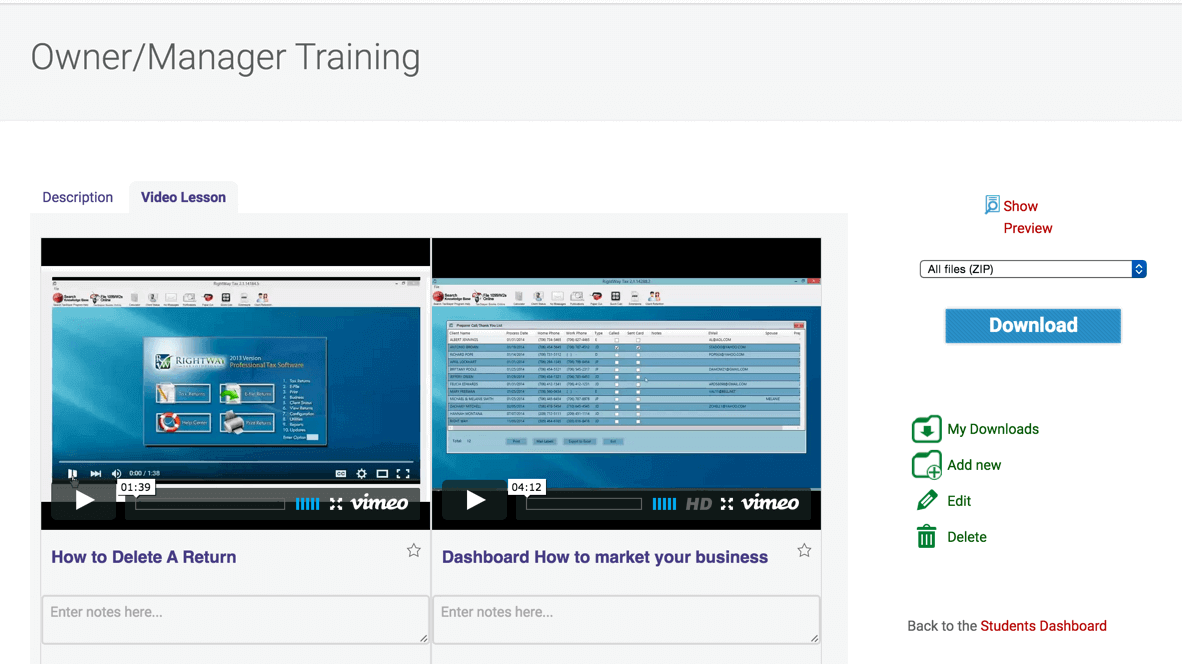Seek in the first video's progress bar
The width and height of the screenshot is (1182, 664).
tap(210, 504)
